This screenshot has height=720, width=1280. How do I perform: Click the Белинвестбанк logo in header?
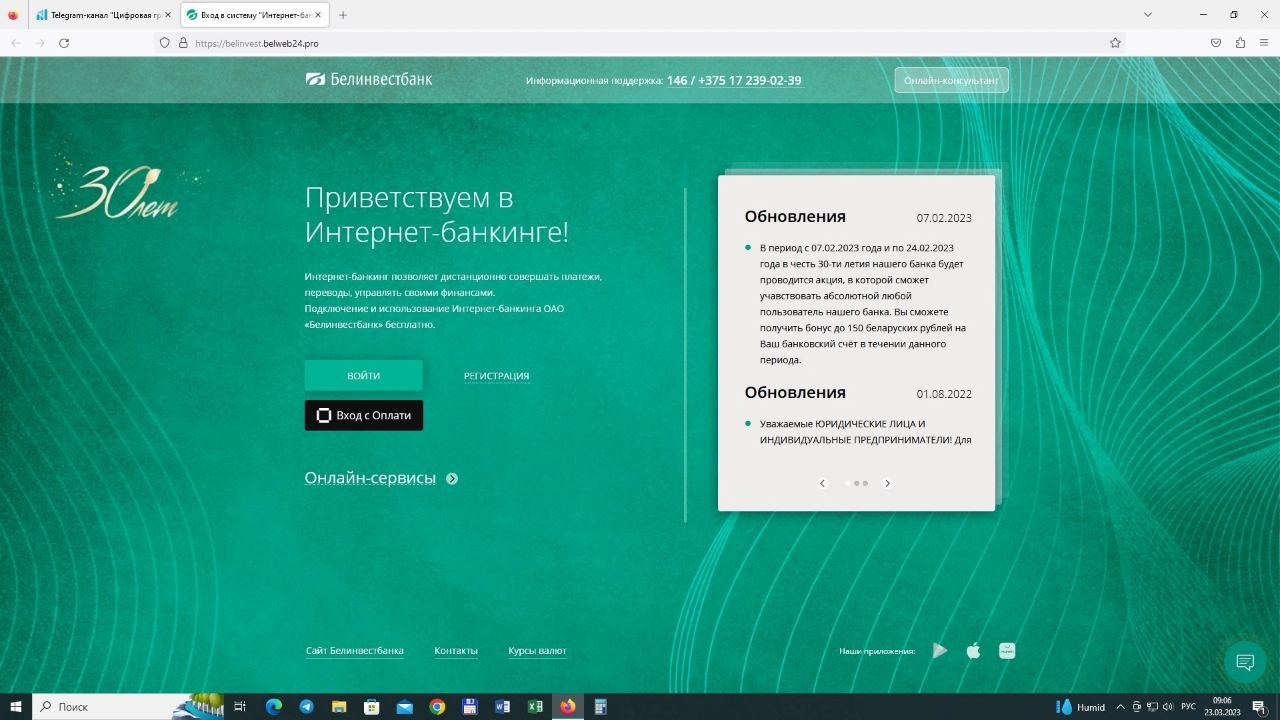[369, 80]
